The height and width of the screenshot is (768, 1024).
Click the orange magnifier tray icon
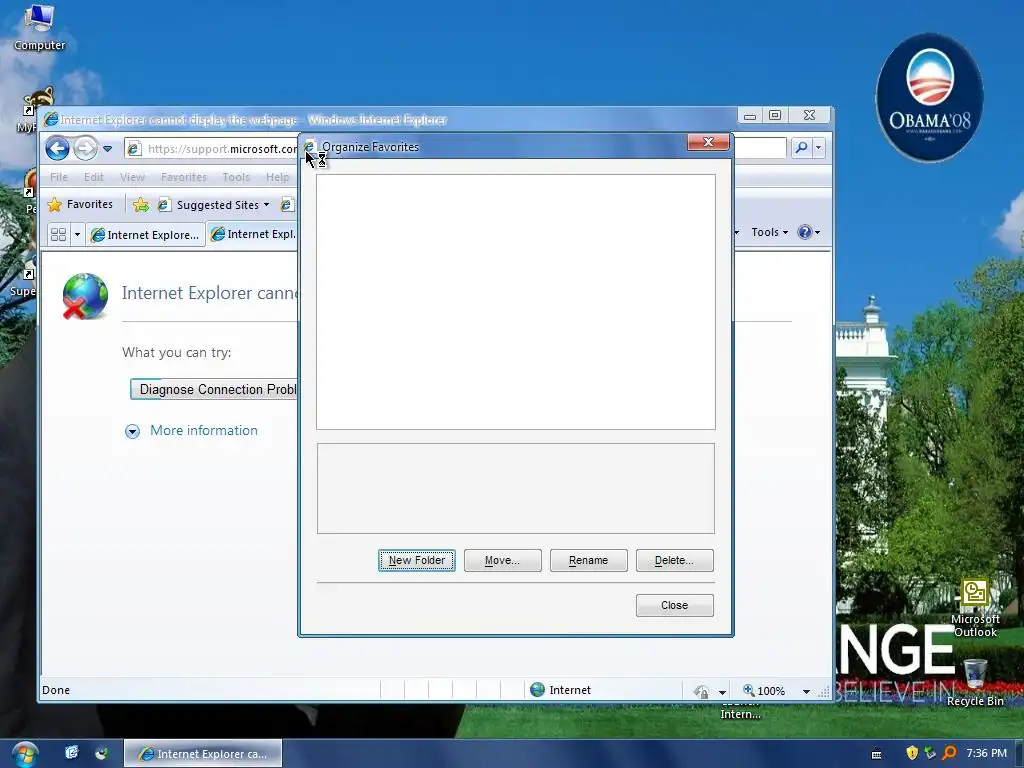point(949,753)
